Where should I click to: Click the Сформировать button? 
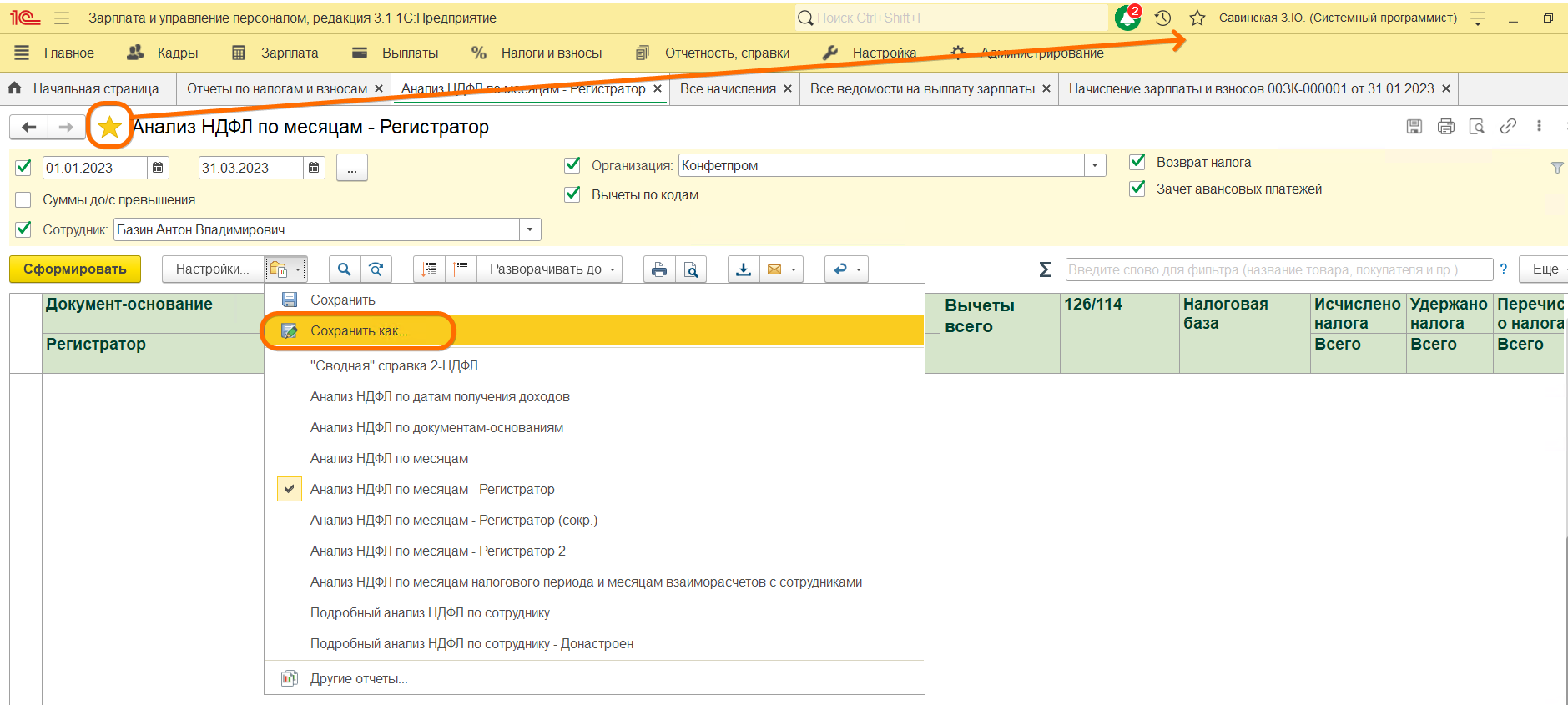75,269
